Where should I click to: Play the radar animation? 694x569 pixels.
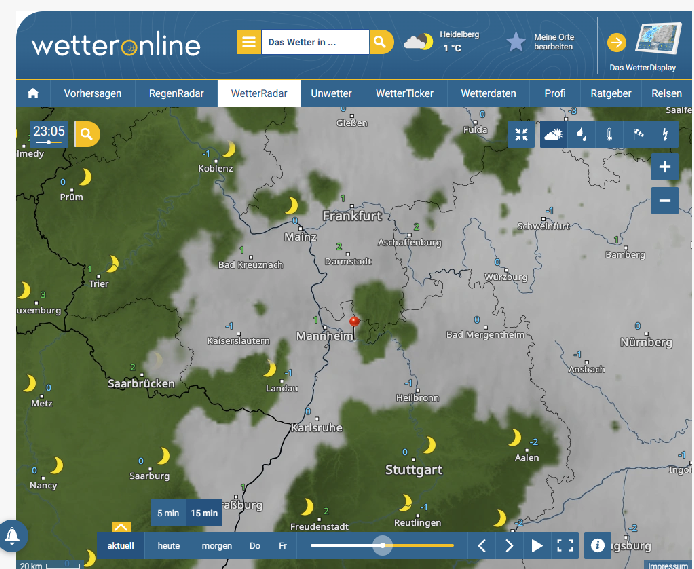click(x=537, y=546)
